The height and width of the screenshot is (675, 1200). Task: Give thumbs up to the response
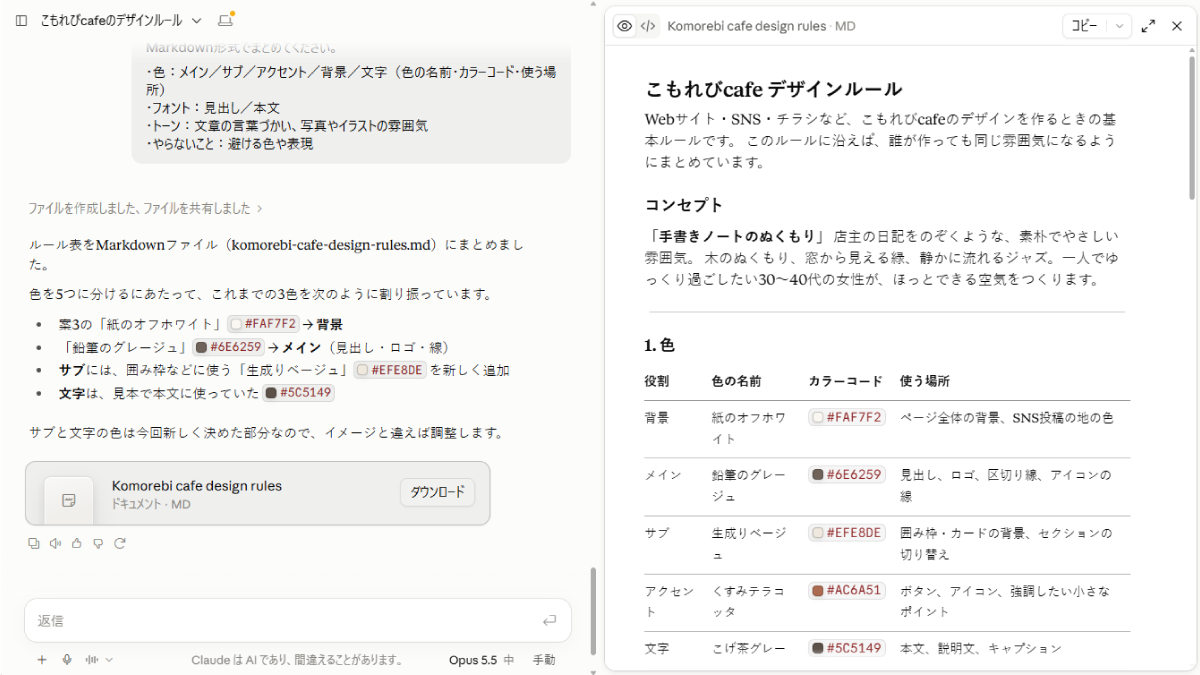(x=76, y=543)
